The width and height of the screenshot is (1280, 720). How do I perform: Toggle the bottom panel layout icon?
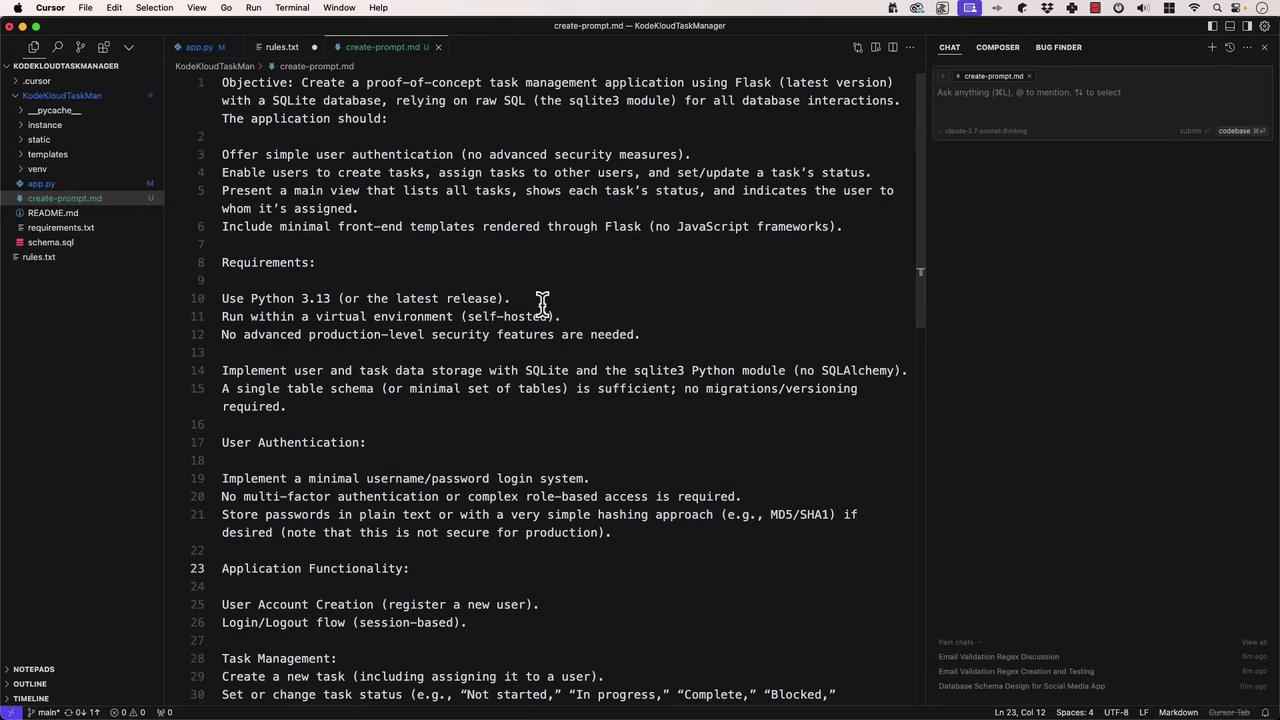1230,26
